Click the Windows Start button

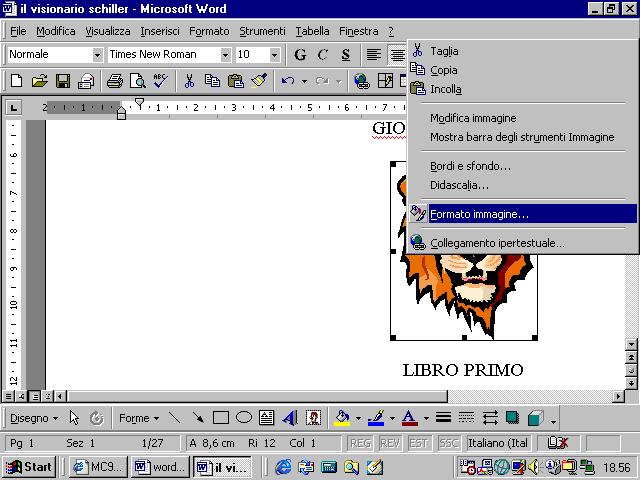click(x=29, y=467)
